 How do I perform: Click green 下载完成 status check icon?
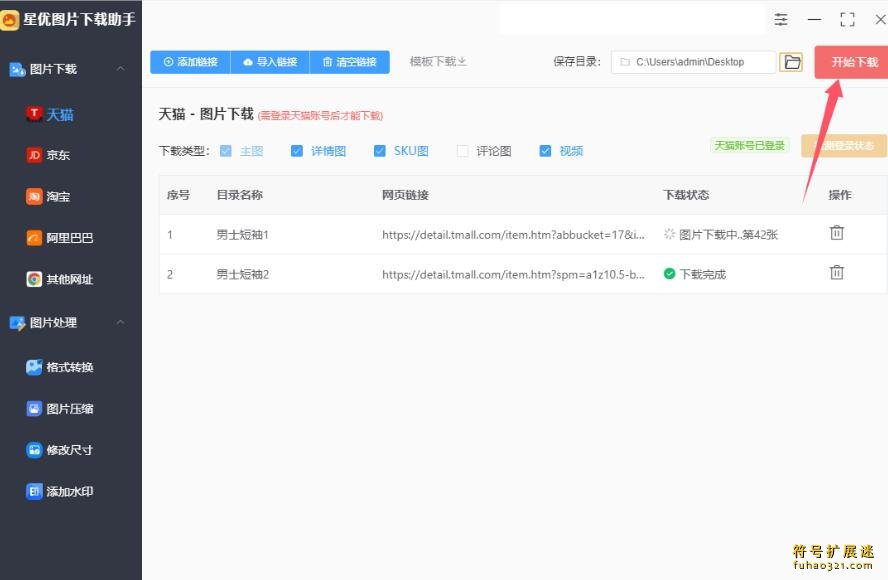669,274
